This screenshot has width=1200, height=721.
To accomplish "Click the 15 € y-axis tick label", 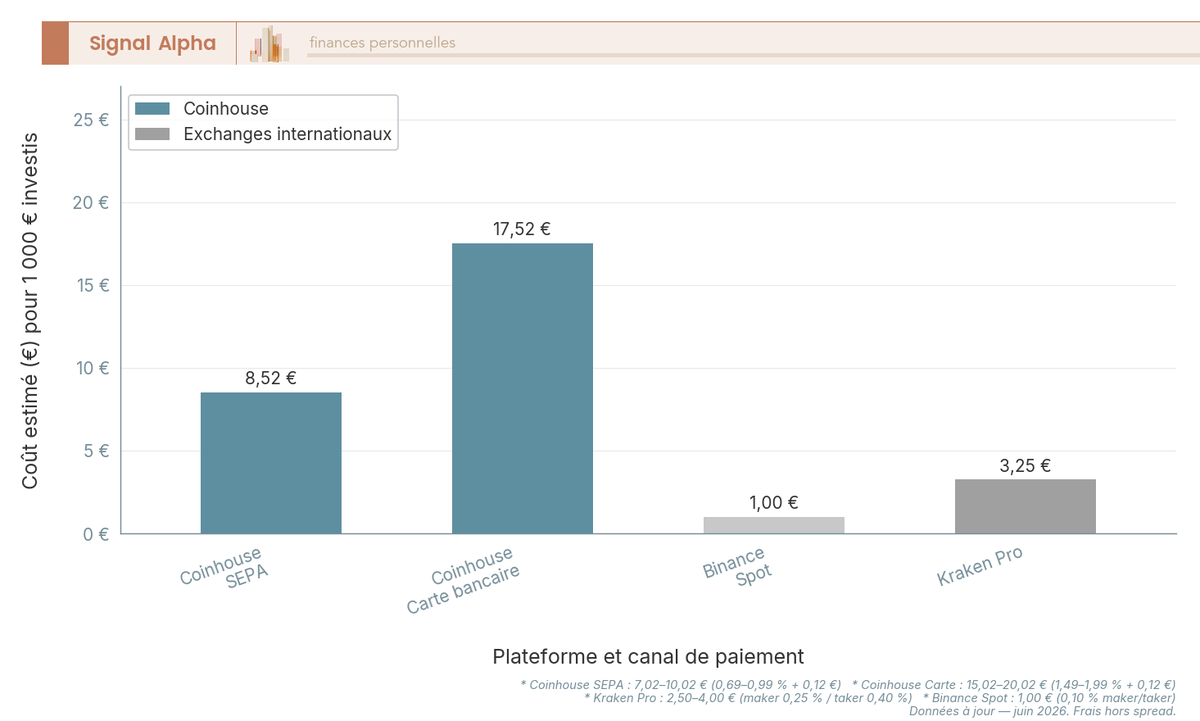I will point(91,285).
